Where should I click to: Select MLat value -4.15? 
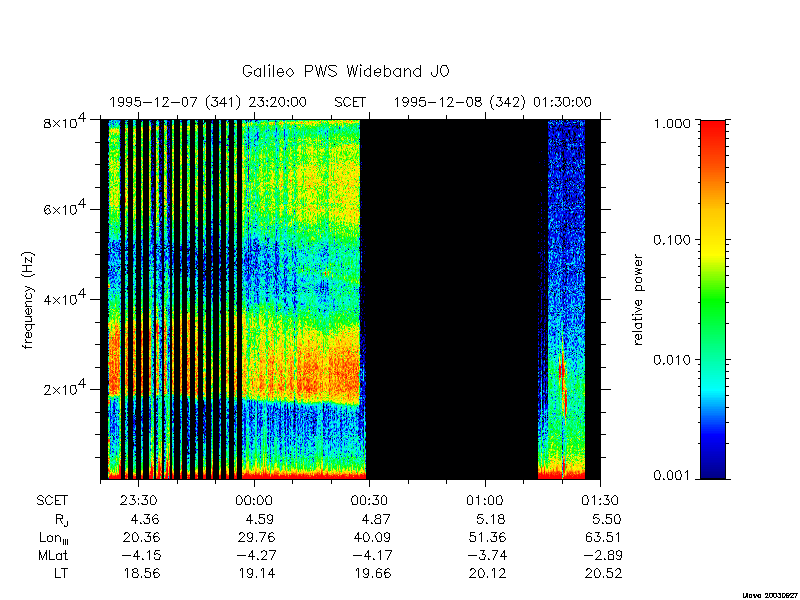coord(141,555)
